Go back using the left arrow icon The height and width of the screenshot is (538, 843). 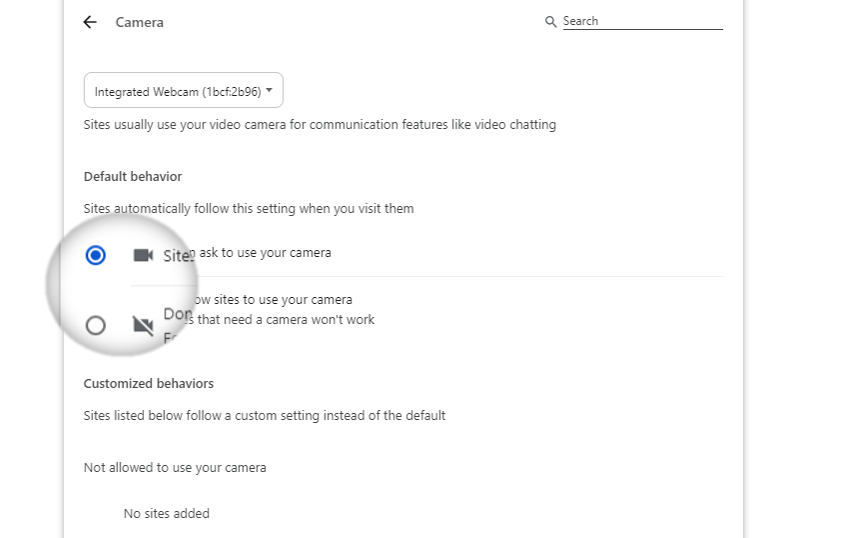click(x=90, y=22)
